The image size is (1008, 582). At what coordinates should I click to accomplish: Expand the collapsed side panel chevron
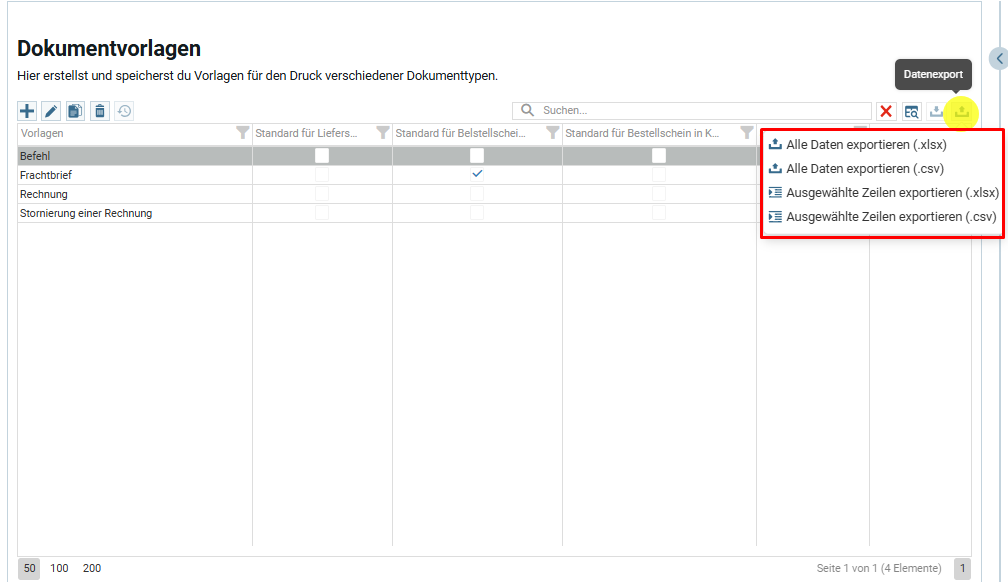pyautogui.click(x=998, y=59)
